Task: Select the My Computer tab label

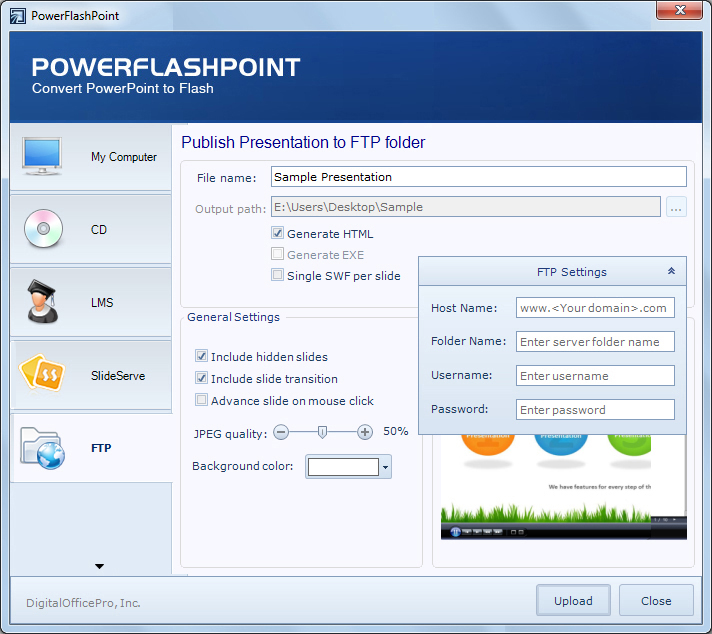Action: pyautogui.click(x=124, y=157)
